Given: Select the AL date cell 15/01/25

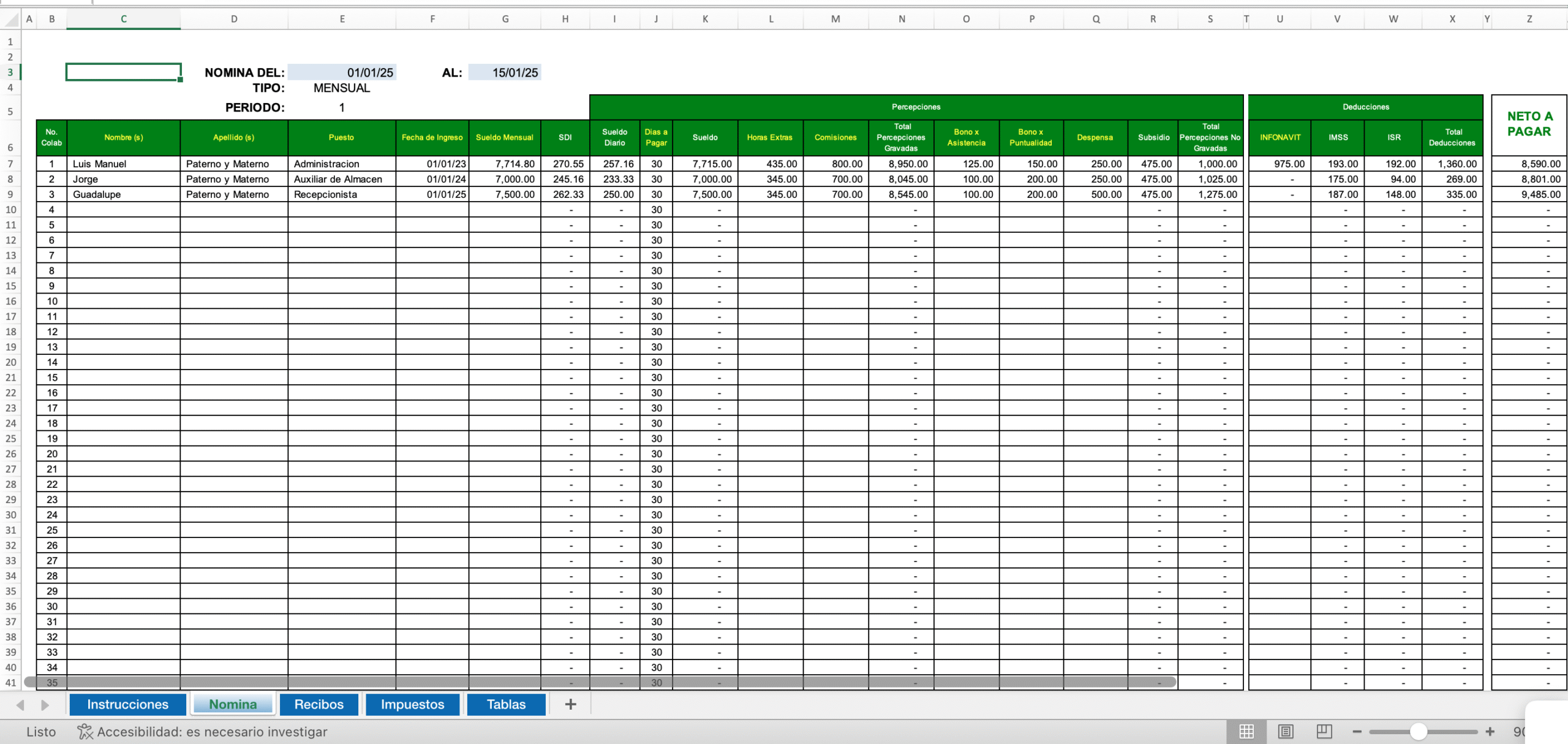Looking at the screenshot, I should click(x=505, y=72).
